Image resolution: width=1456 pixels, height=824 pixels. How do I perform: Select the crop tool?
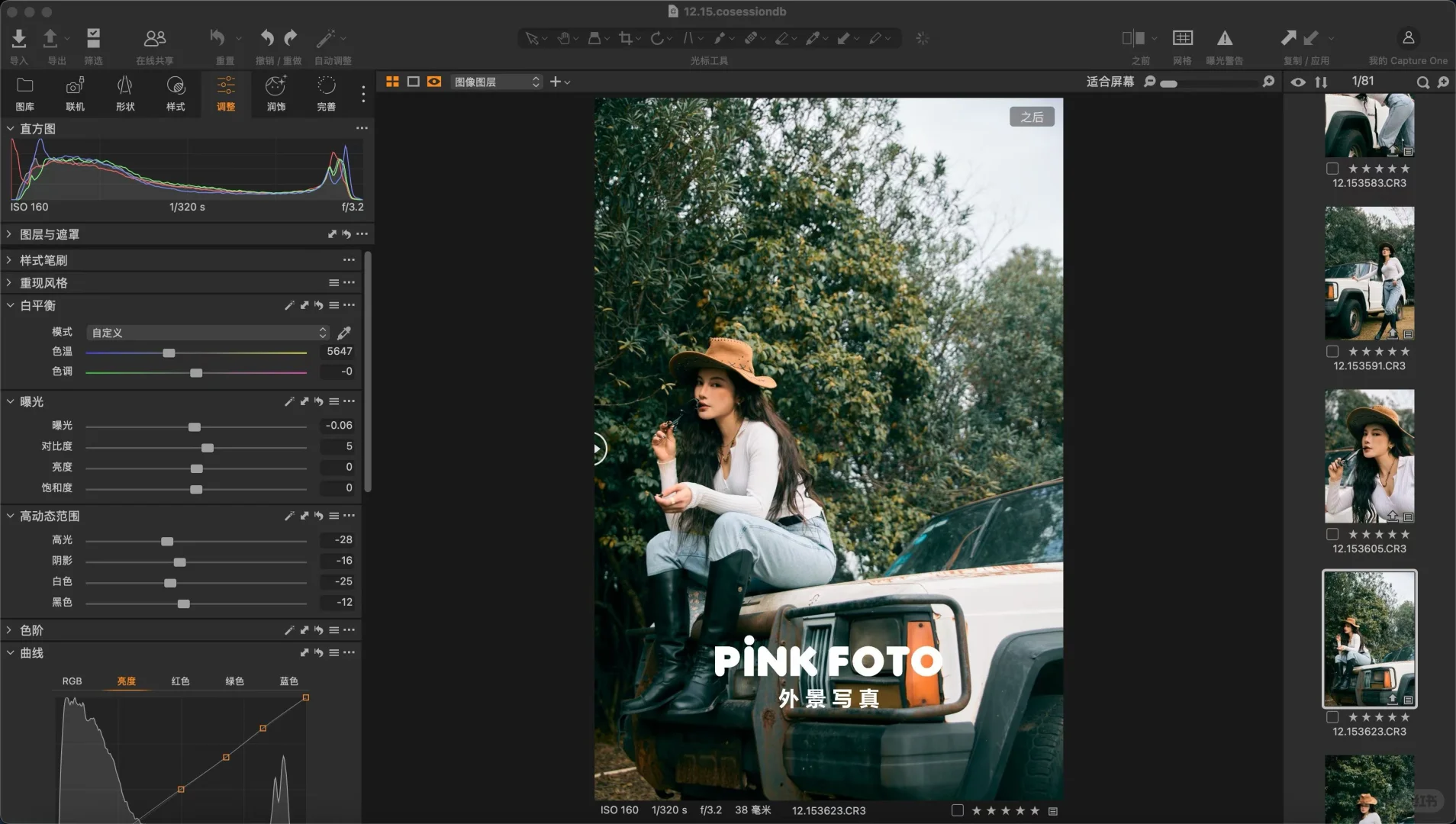(626, 38)
